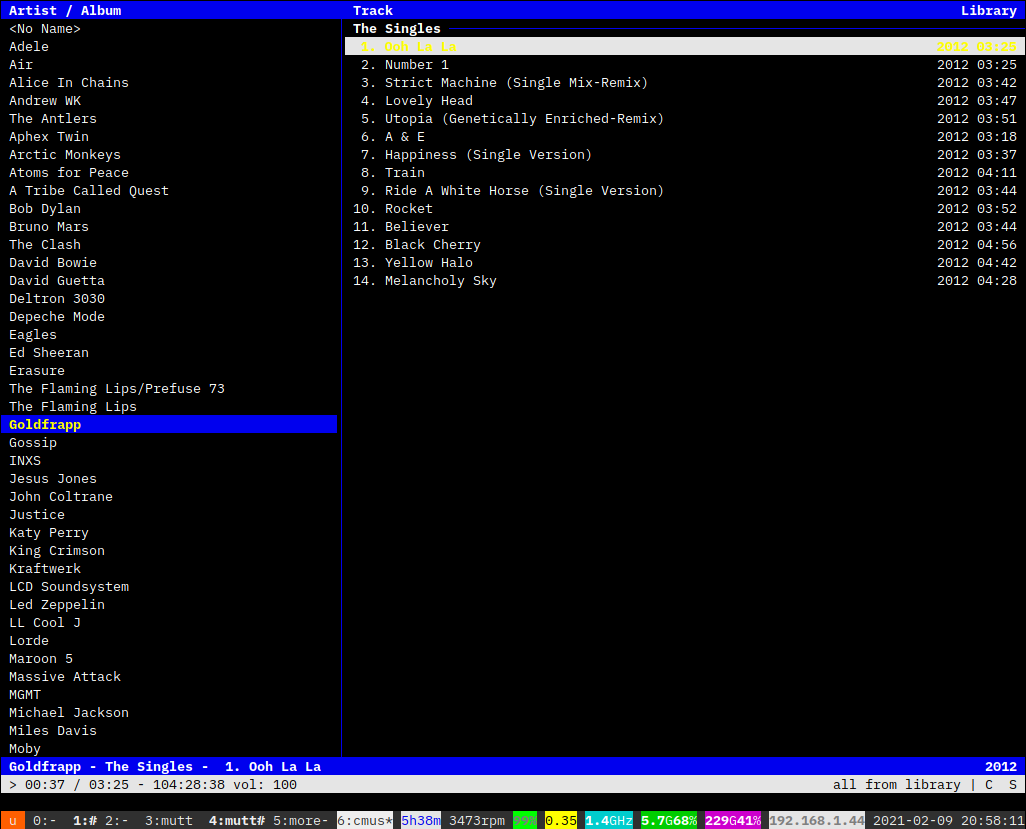Select INXS artist
The width and height of the screenshot is (1026, 829).
[169, 461]
